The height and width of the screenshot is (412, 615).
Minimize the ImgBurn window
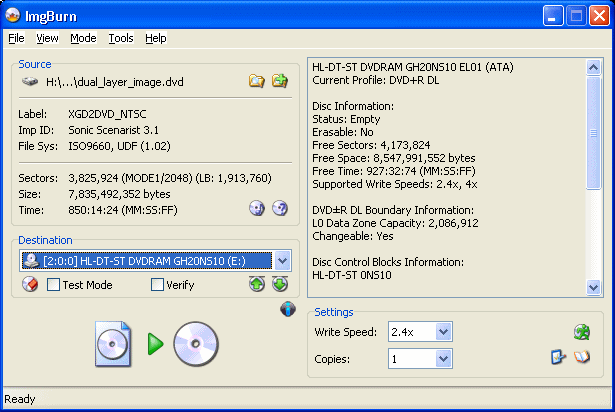552,16
